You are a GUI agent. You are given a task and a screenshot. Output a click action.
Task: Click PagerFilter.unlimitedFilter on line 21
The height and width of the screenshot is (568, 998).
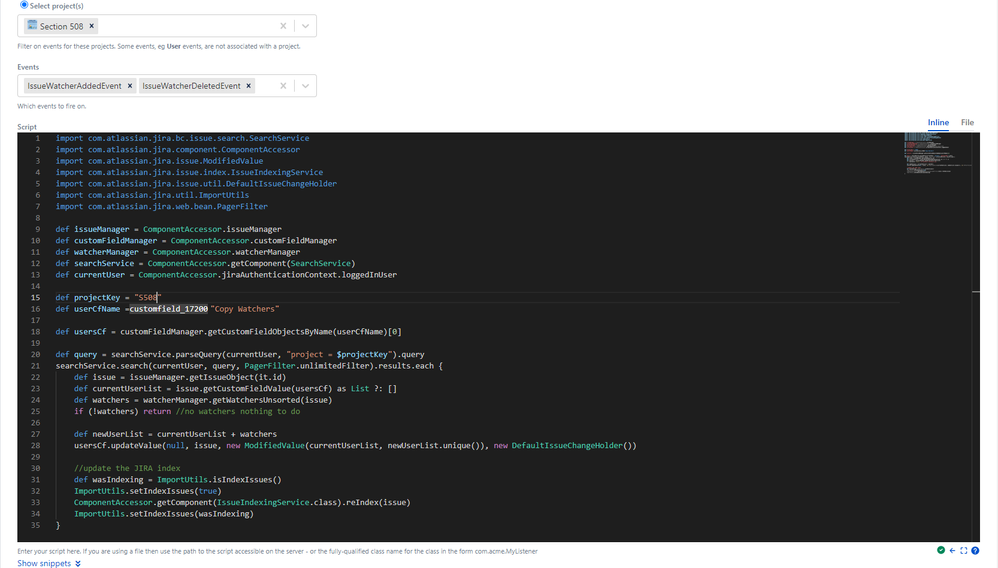[307, 366]
